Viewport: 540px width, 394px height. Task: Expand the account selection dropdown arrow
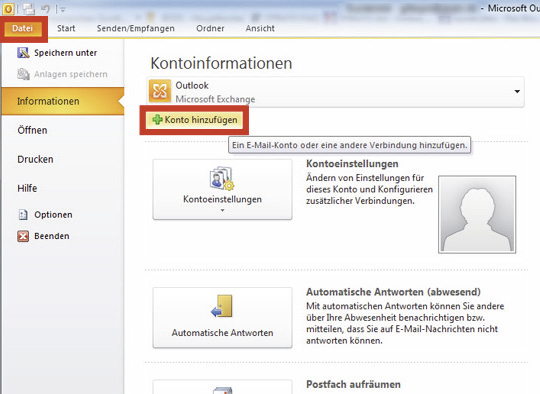(517, 92)
